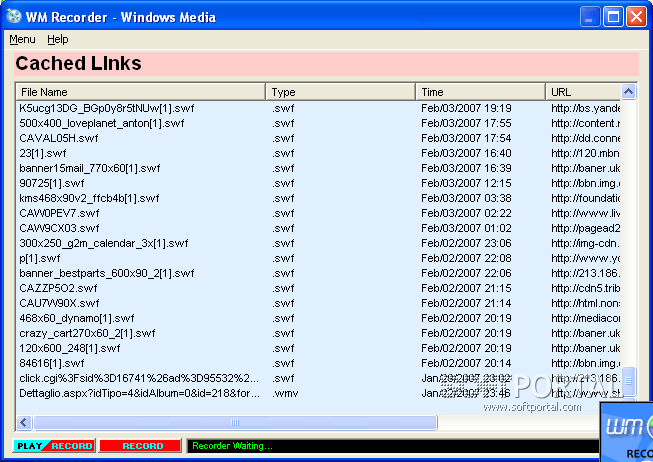Image resolution: width=653 pixels, height=462 pixels.
Task: Click the horizontal scrollbar thumb
Action: point(235,422)
